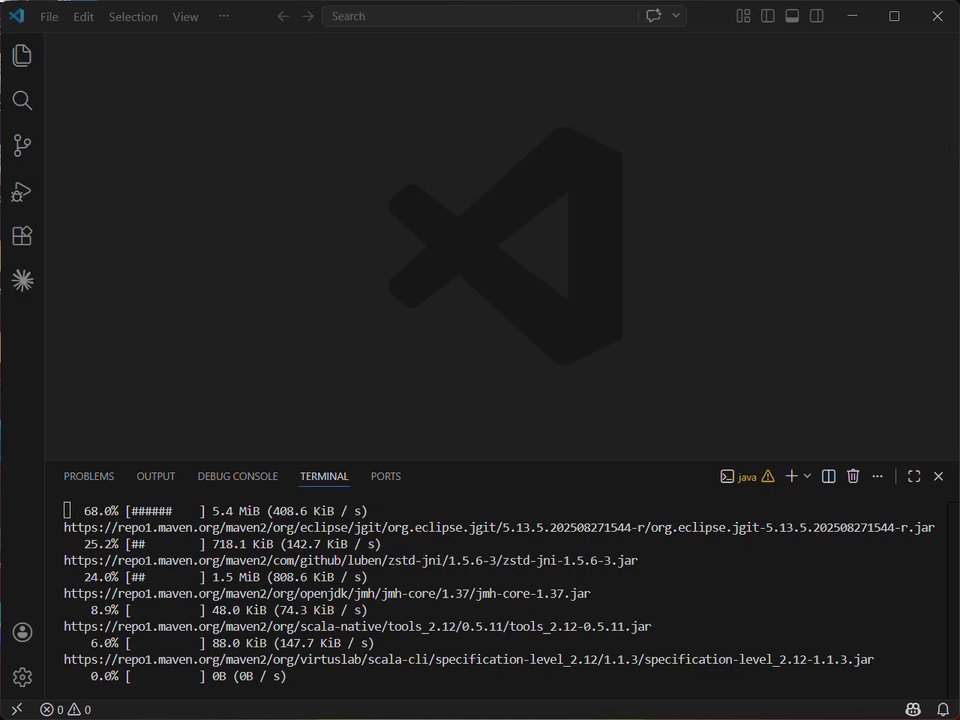Switch to the OUTPUT tab
The width and height of the screenshot is (960, 720).
(x=156, y=476)
